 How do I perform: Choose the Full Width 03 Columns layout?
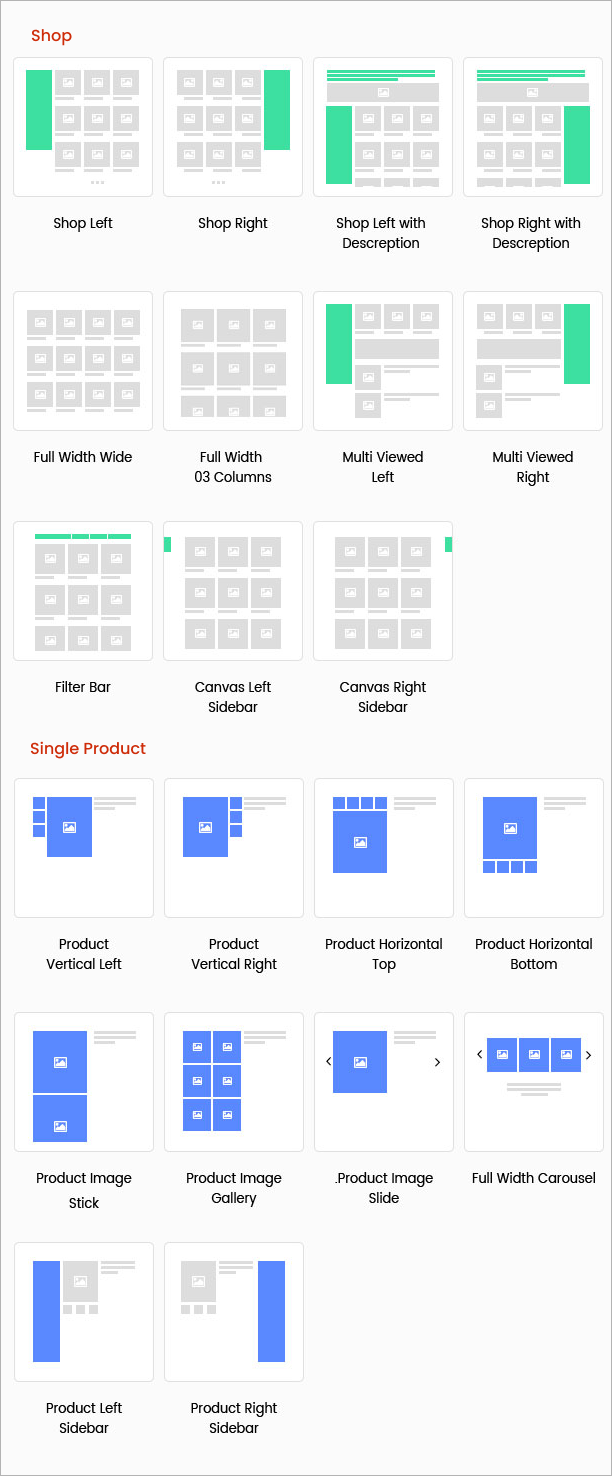tap(232, 361)
